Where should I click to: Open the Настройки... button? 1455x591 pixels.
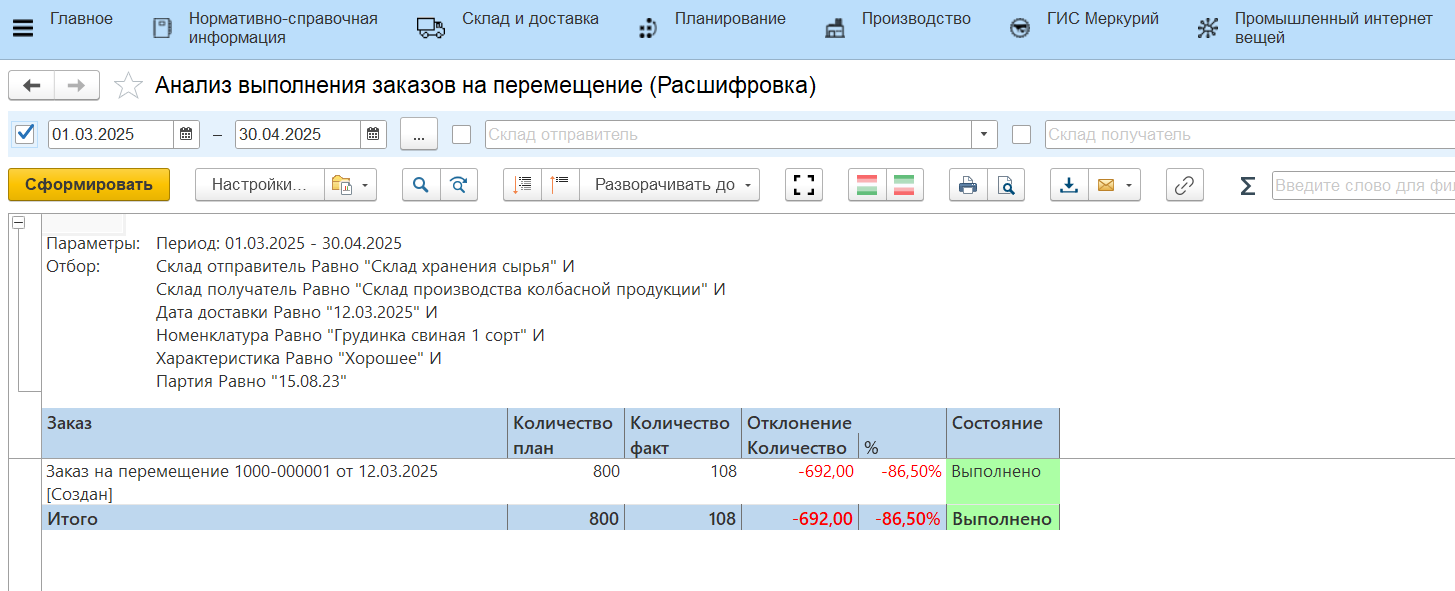pyautogui.click(x=259, y=185)
